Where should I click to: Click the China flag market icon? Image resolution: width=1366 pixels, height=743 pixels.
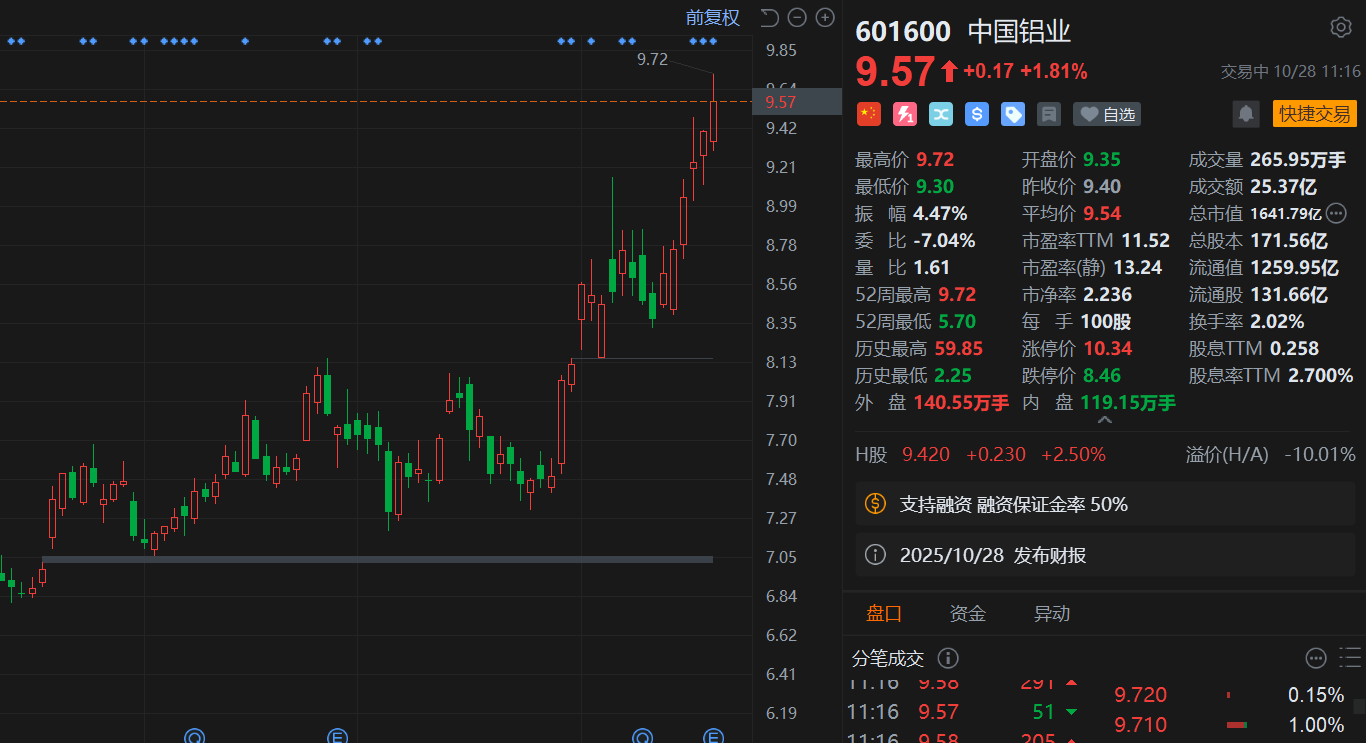pos(869,114)
